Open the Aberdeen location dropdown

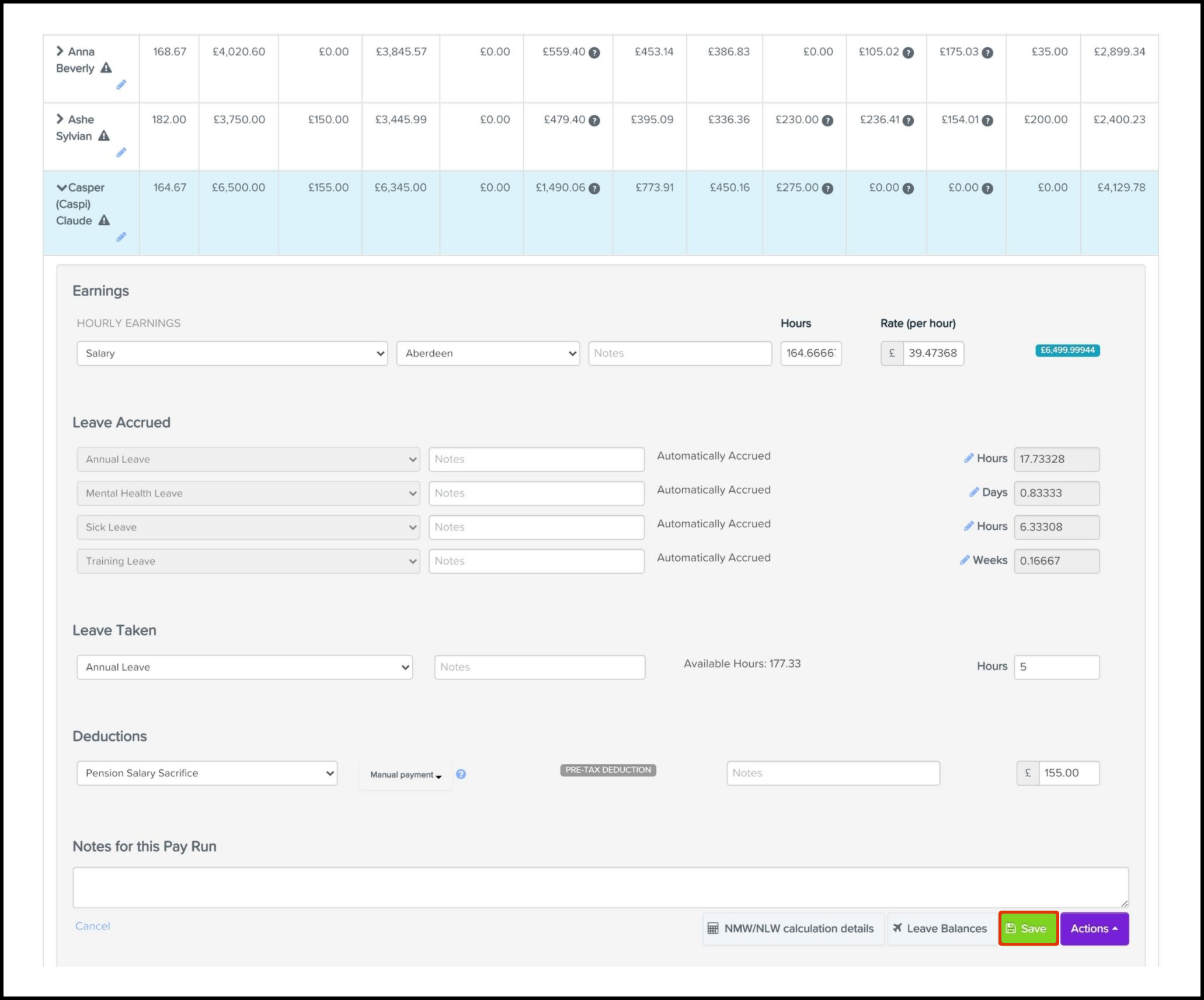[x=488, y=353]
